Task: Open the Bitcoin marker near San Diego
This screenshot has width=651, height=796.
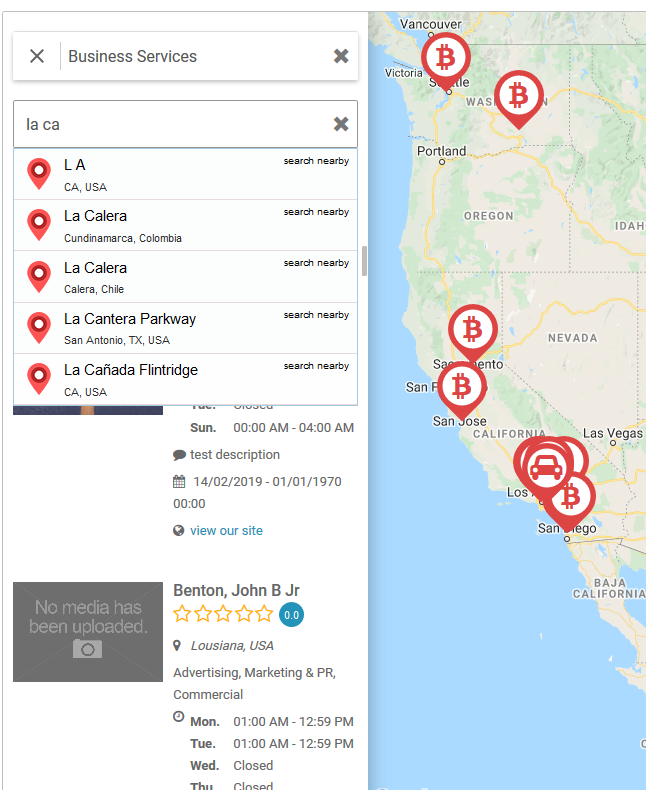Action: (570, 498)
